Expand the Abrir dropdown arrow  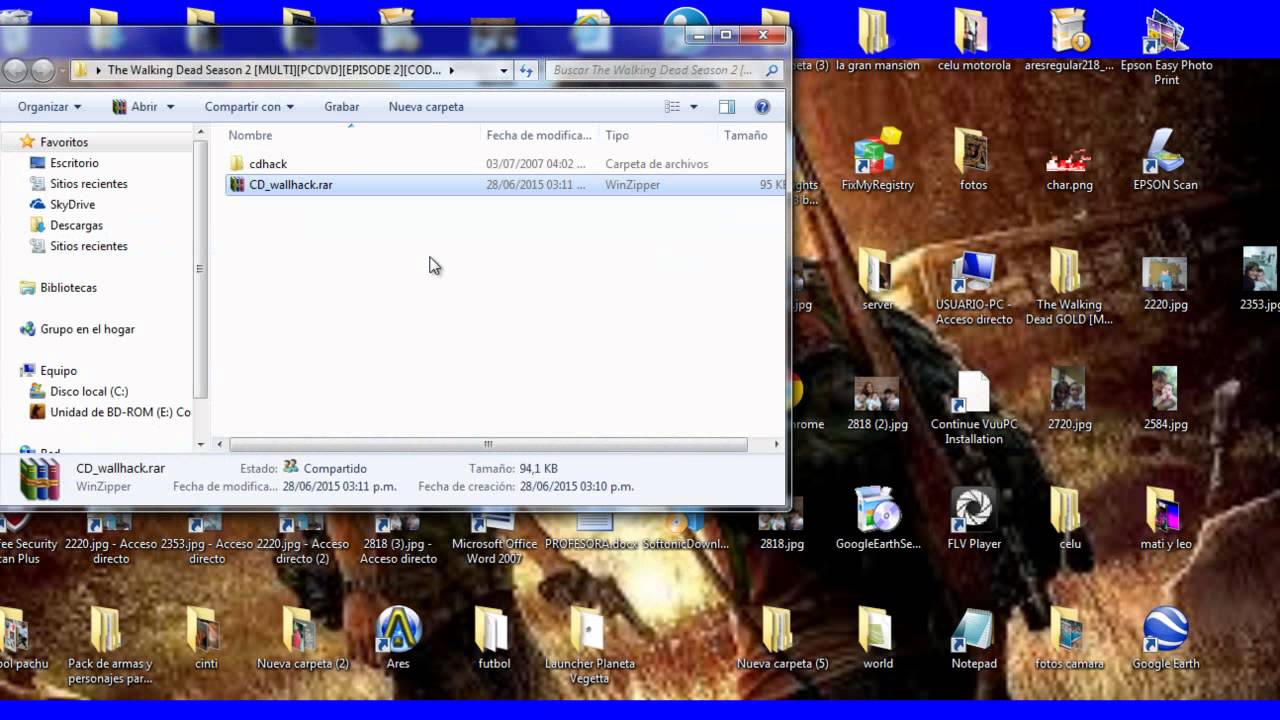(x=170, y=107)
